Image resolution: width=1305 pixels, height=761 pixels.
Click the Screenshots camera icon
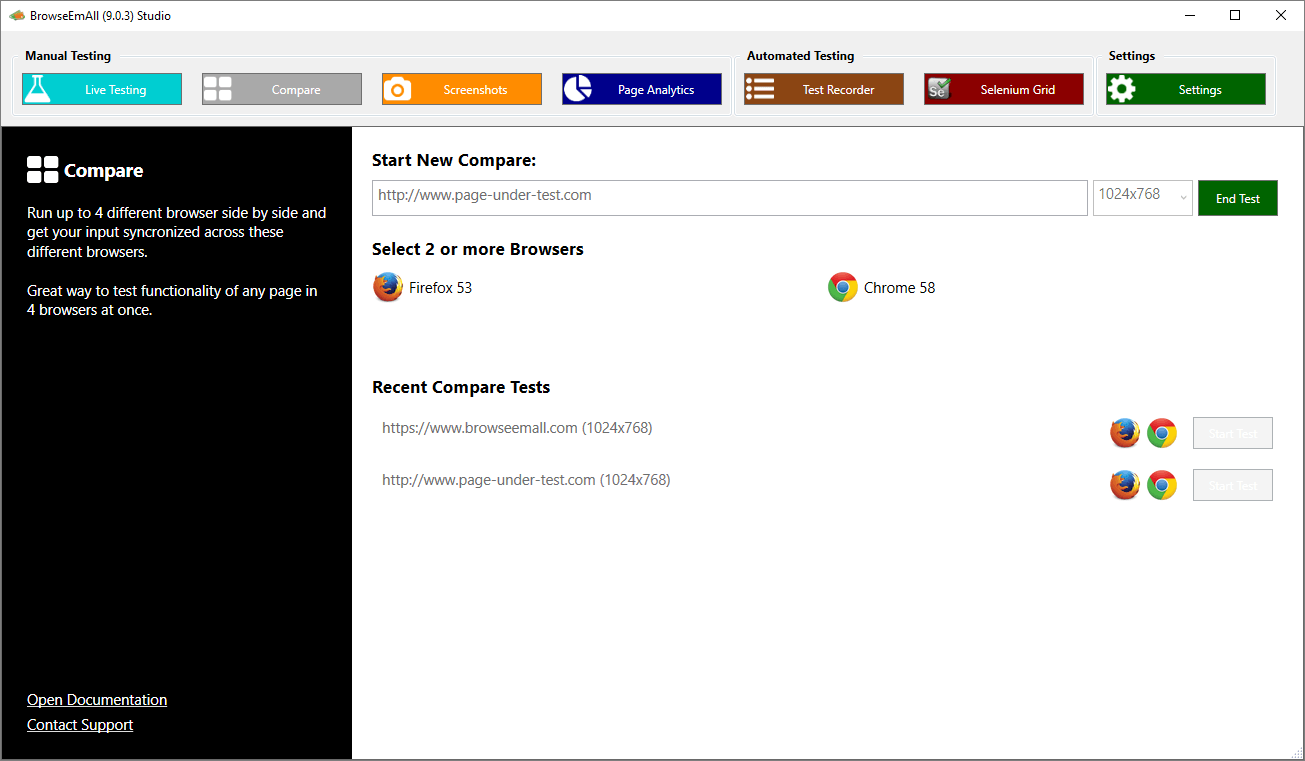pyautogui.click(x=398, y=89)
